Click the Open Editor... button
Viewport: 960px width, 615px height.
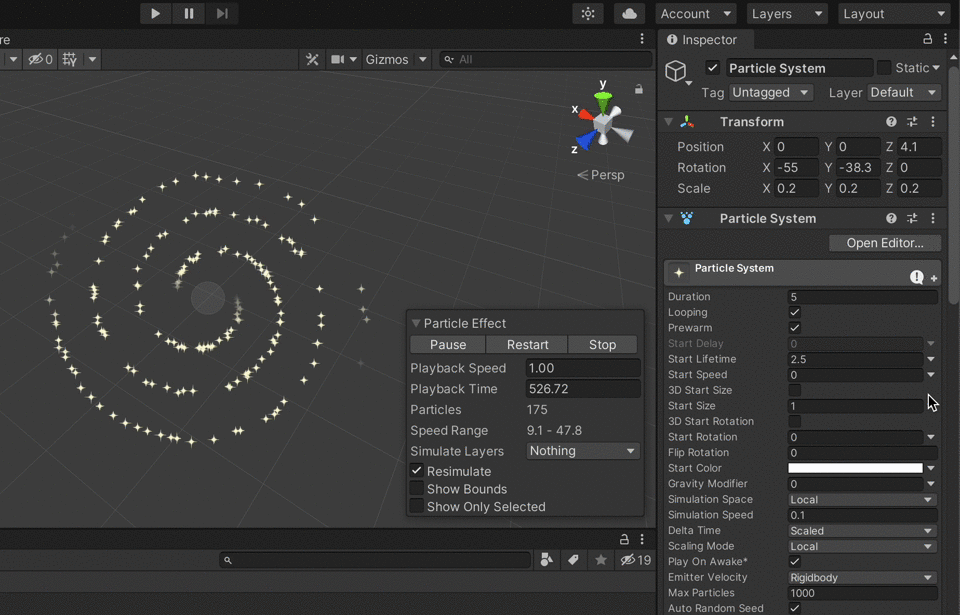click(885, 243)
